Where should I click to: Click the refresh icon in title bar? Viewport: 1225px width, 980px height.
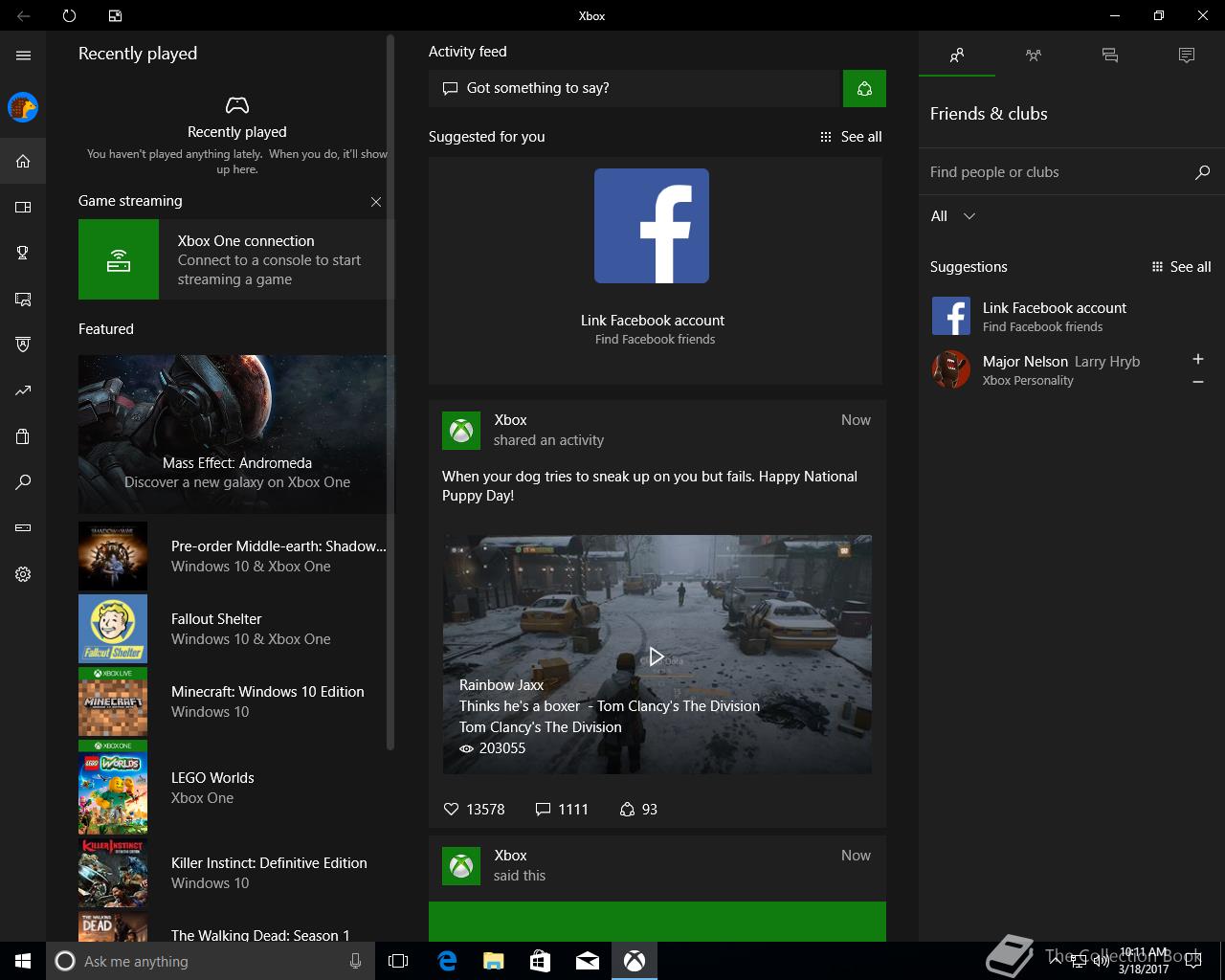click(69, 15)
